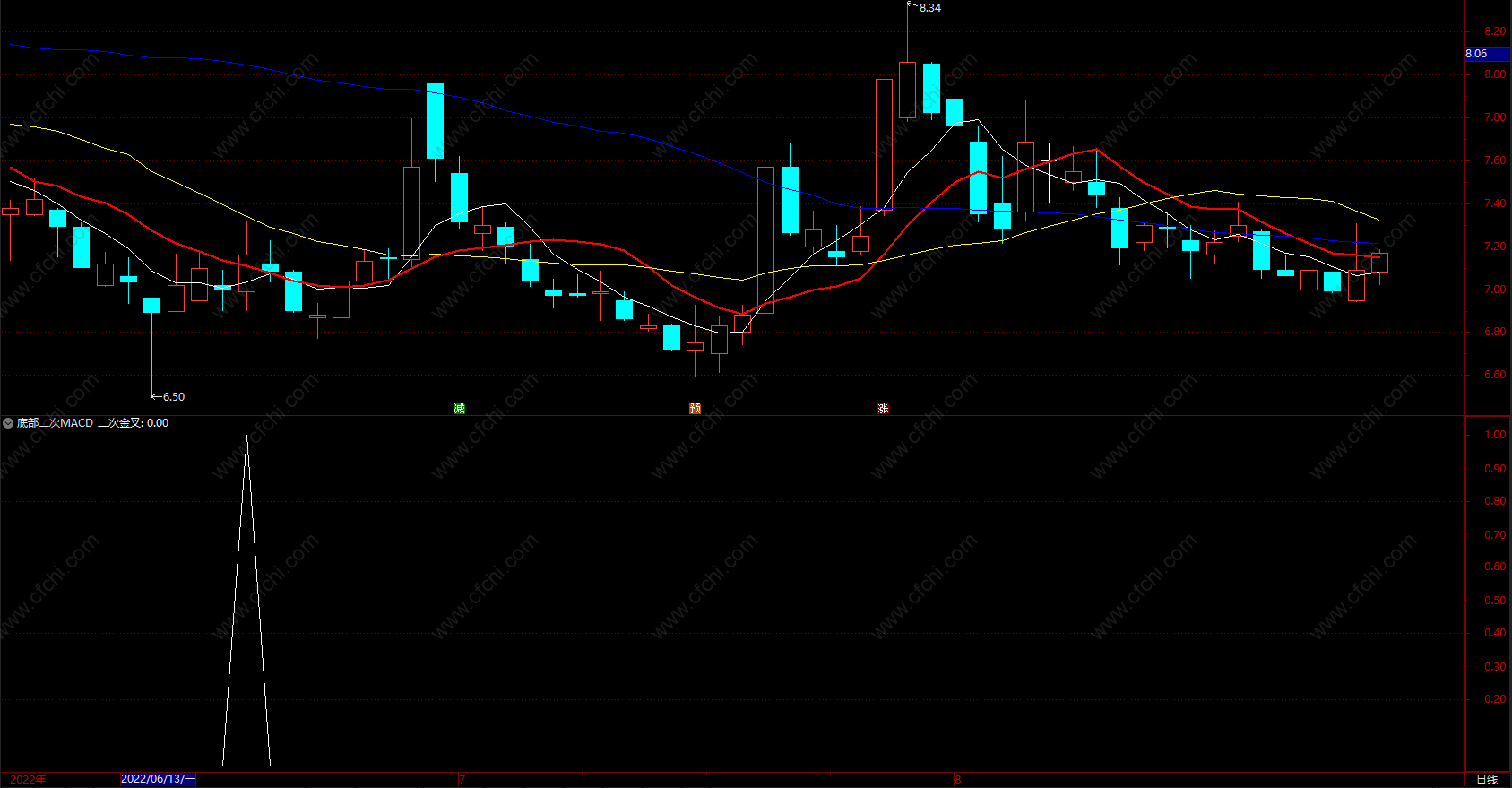The image size is (1512, 788).
Task: Click the highlighted 8.06 price tag
Action: (x=1487, y=54)
